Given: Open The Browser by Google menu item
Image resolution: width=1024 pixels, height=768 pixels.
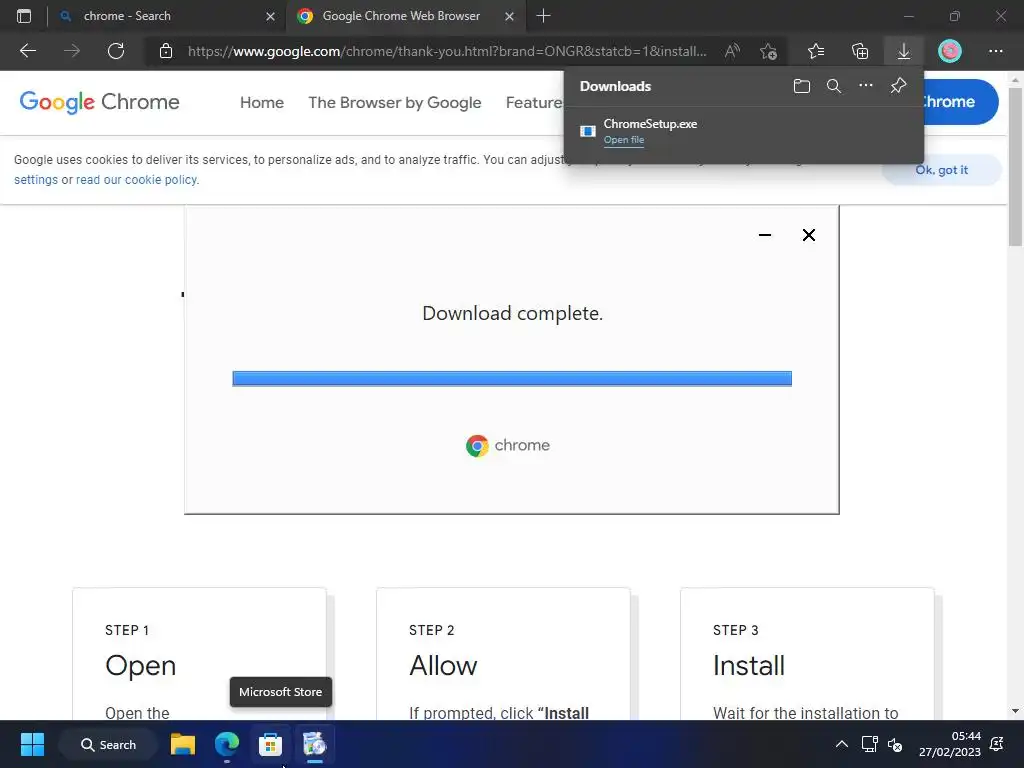Looking at the screenshot, I should pos(394,103).
